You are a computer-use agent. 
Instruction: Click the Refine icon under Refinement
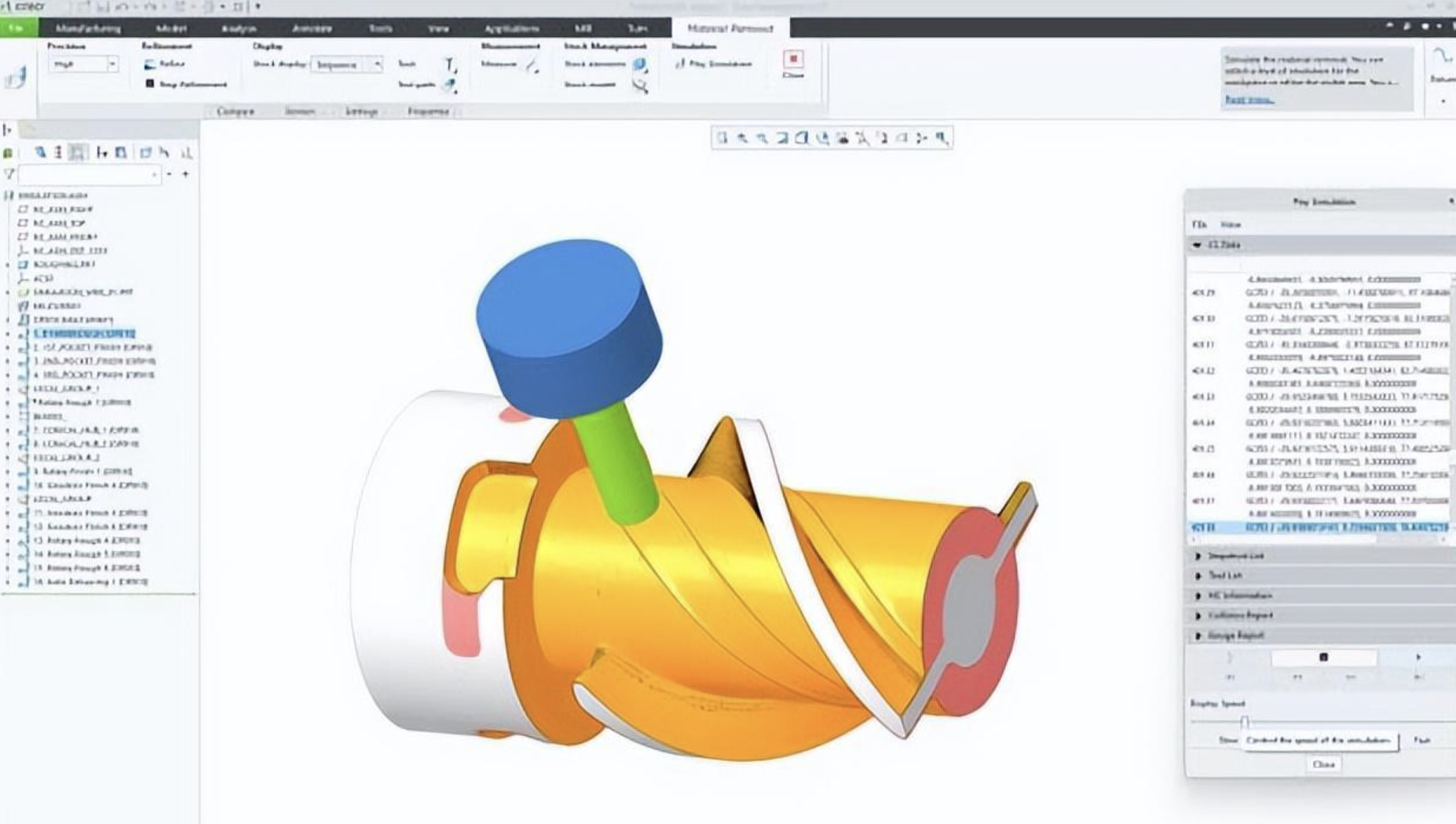[x=151, y=64]
